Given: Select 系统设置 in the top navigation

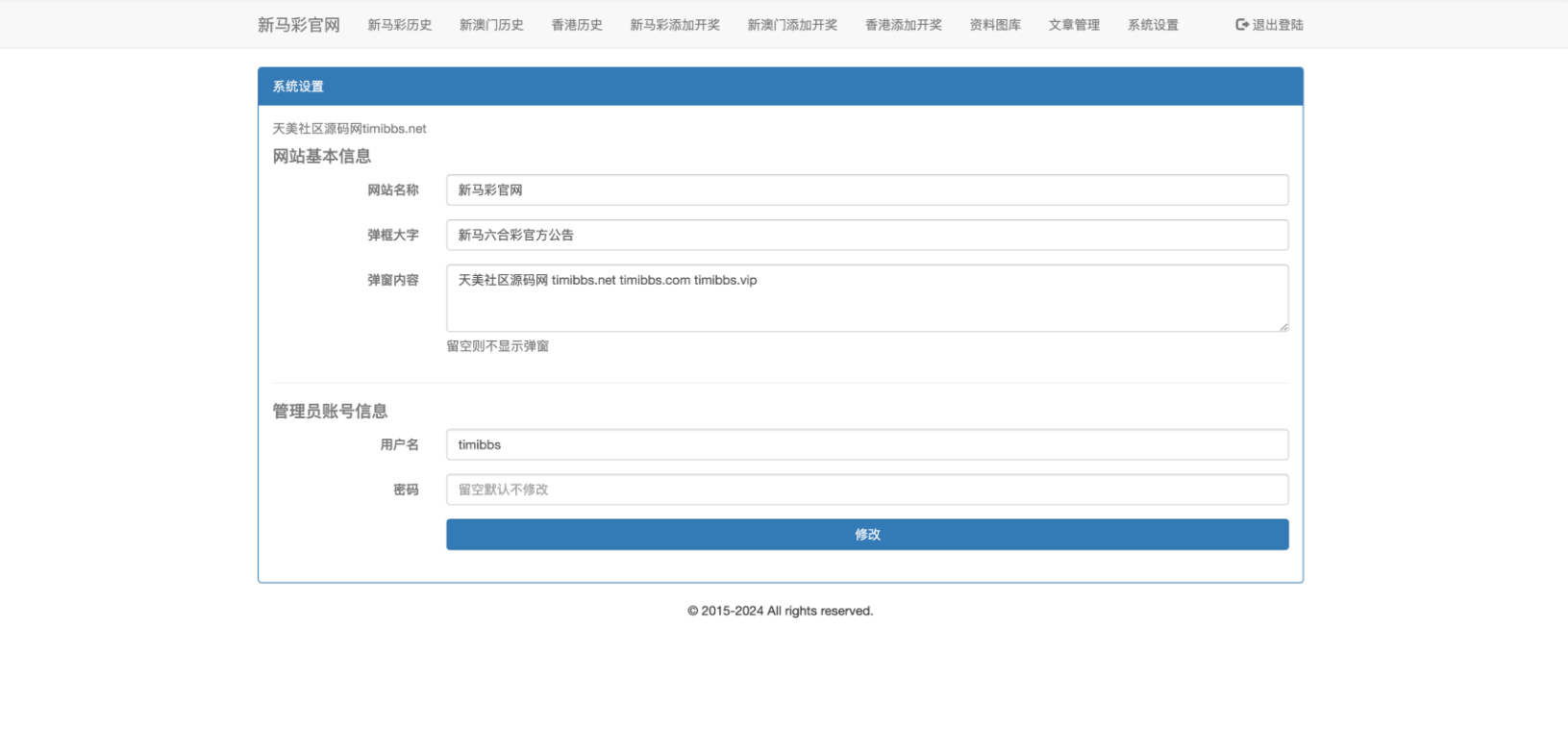Looking at the screenshot, I should point(1153,25).
